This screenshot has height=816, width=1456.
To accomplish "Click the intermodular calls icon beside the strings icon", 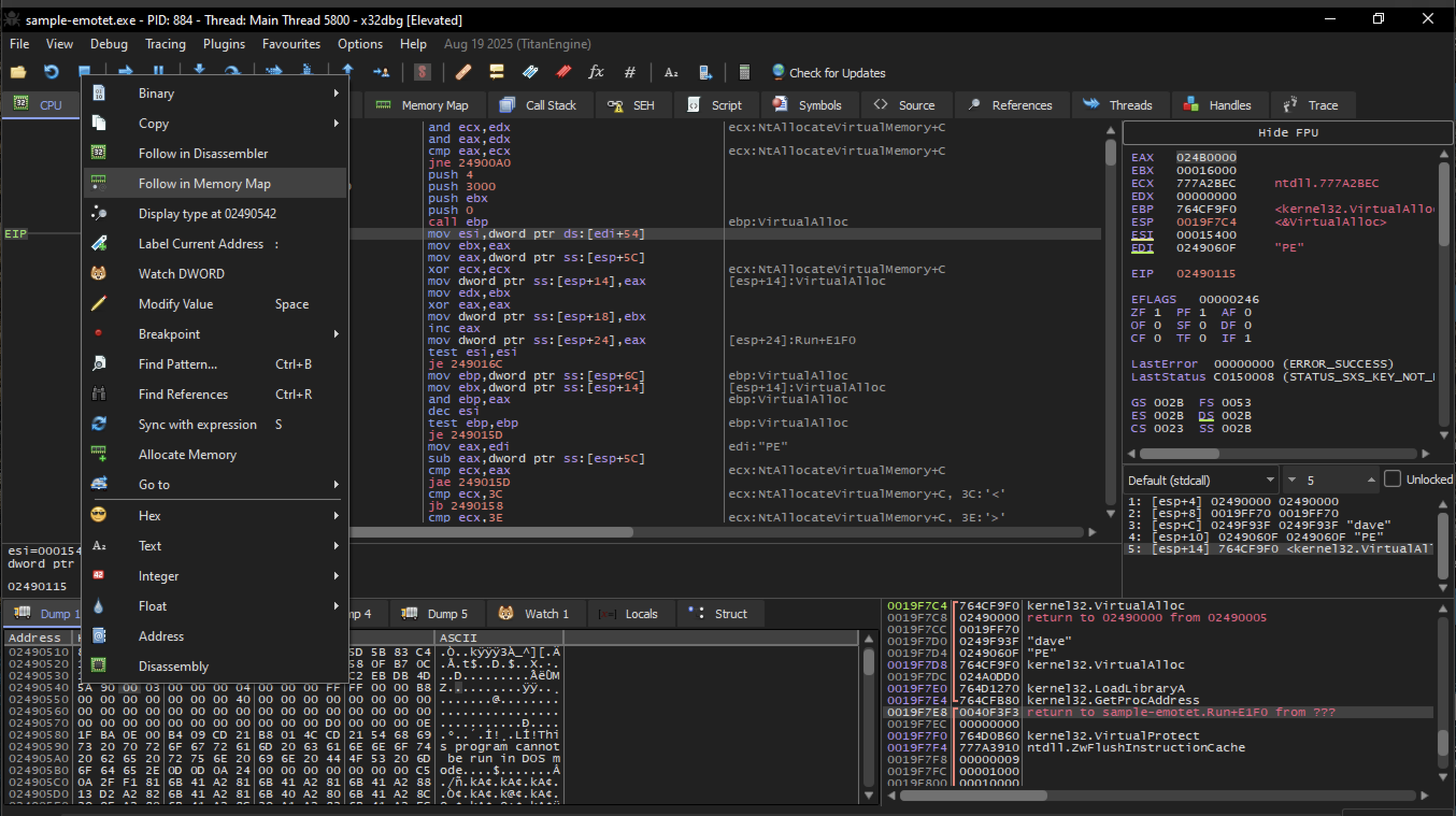I will coord(705,73).
